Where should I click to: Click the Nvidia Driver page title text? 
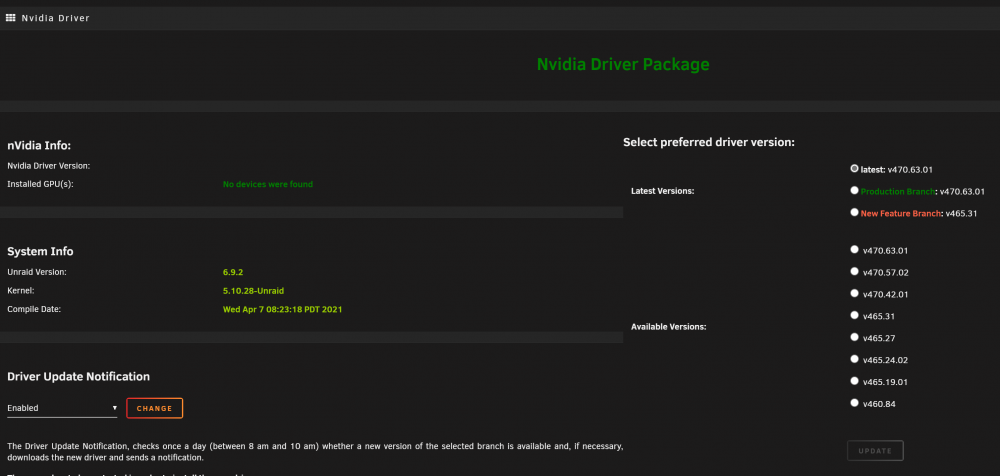click(55, 18)
